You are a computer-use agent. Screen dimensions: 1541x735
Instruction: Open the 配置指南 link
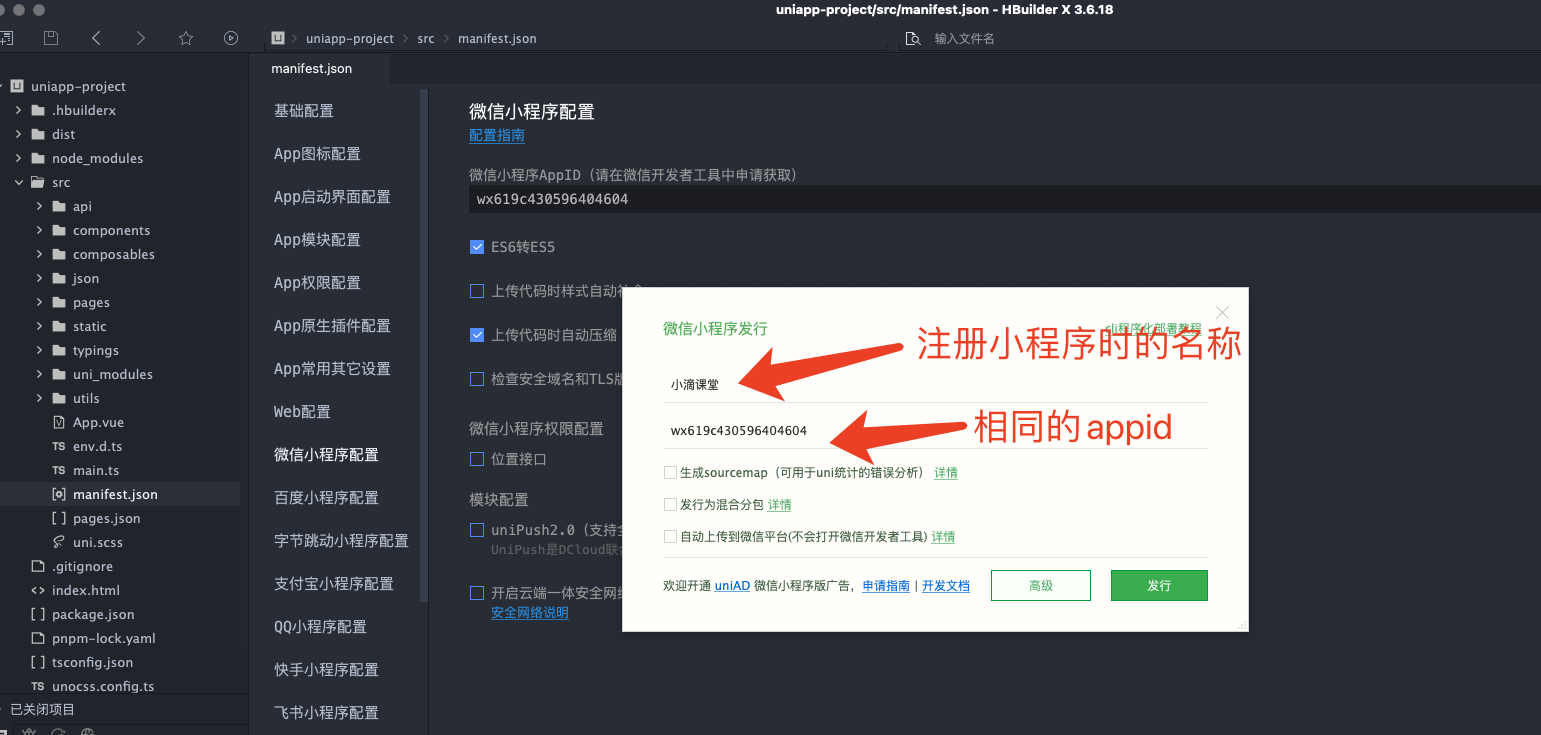point(496,135)
